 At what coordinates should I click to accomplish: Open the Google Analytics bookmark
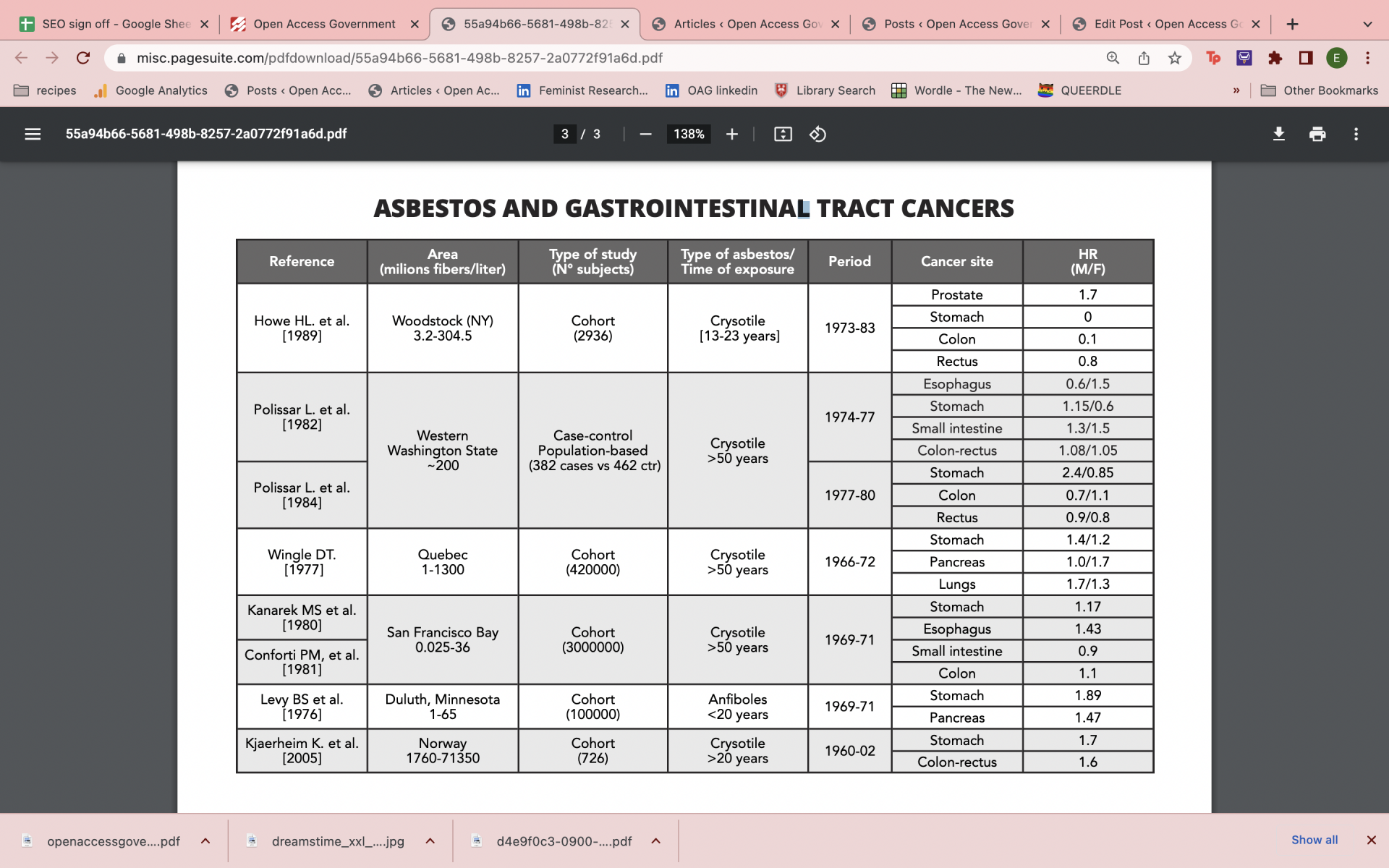click(150, 90)
